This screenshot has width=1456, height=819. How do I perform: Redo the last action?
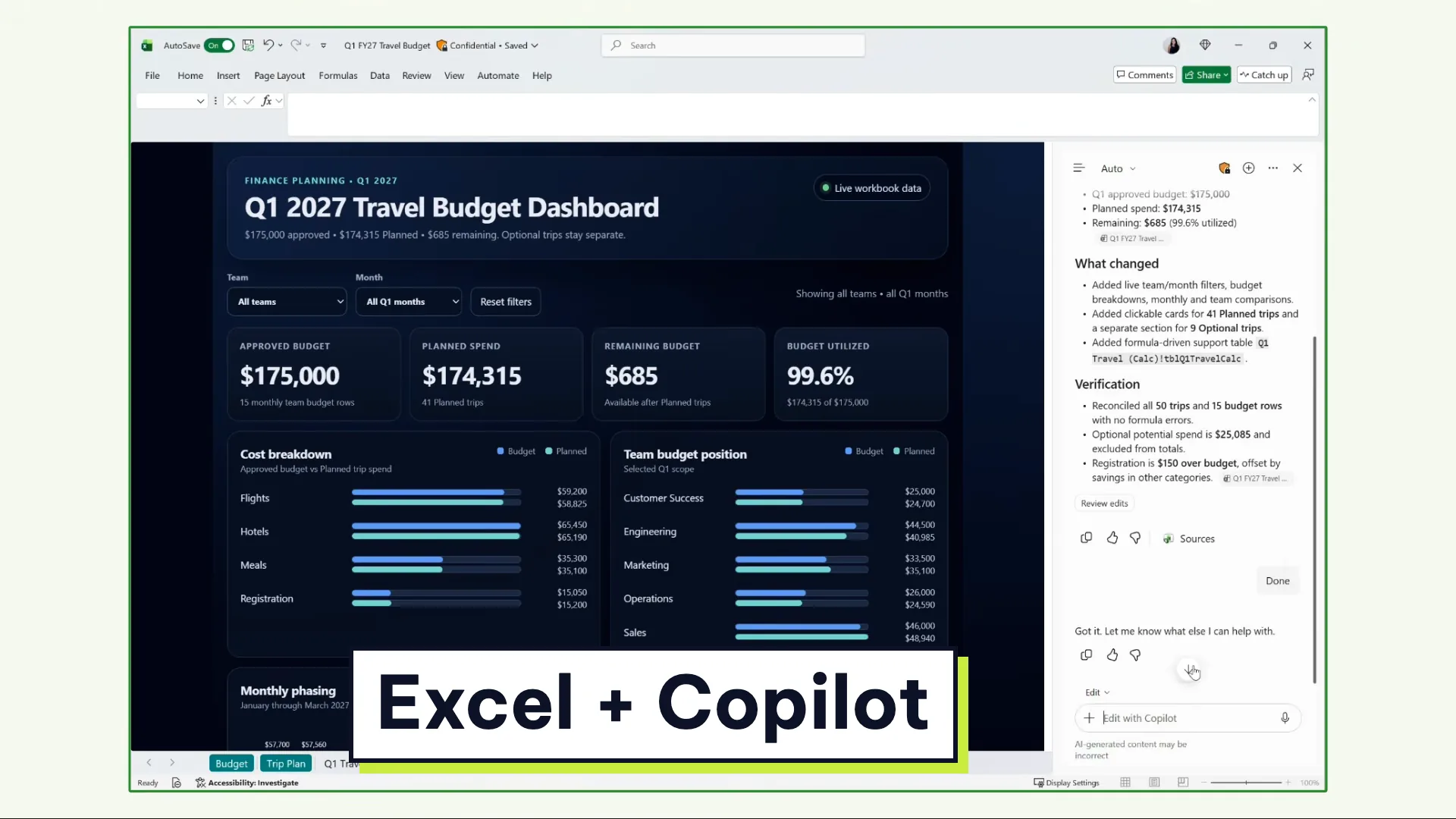coord(297,45)
